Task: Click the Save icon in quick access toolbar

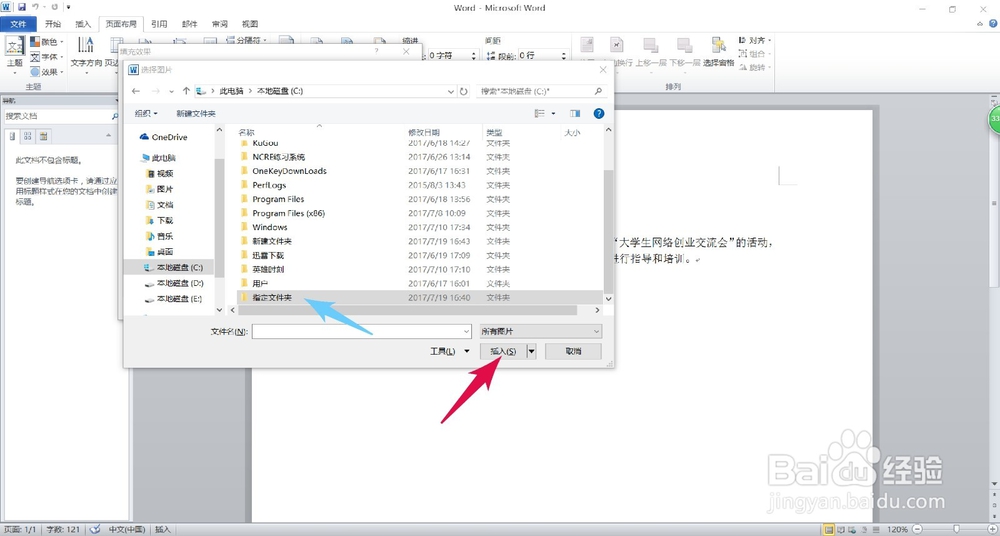Action: 21,7
